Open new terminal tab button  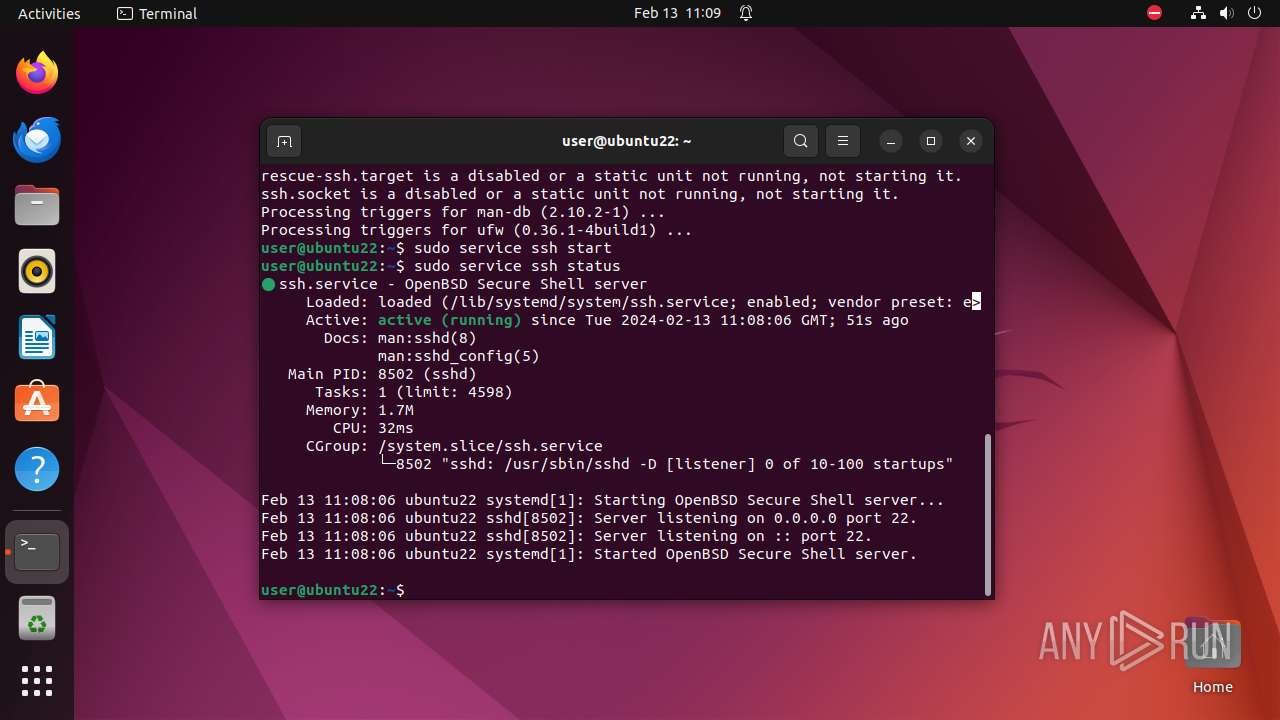pyautogui.click(x=284, y=141)
